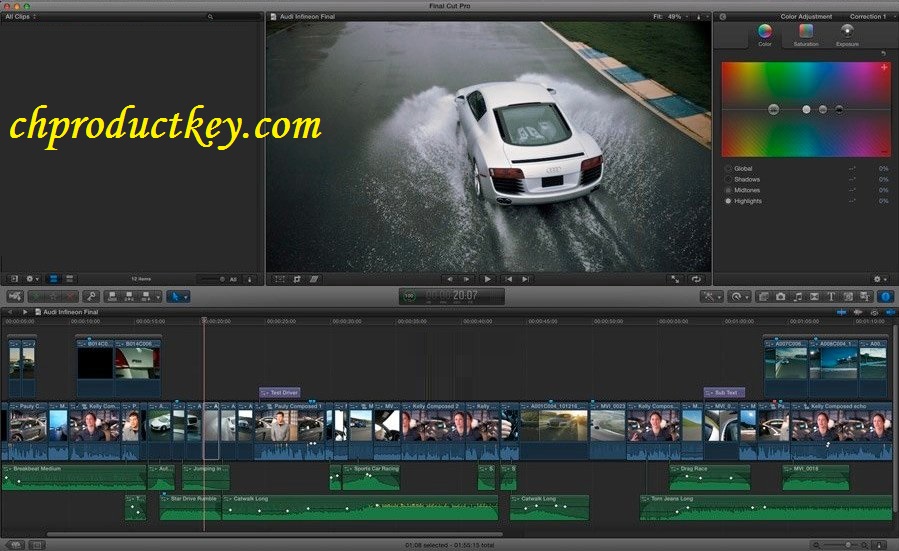
Task: Select the Transform tool below viewer
Action: pos(279,279)
